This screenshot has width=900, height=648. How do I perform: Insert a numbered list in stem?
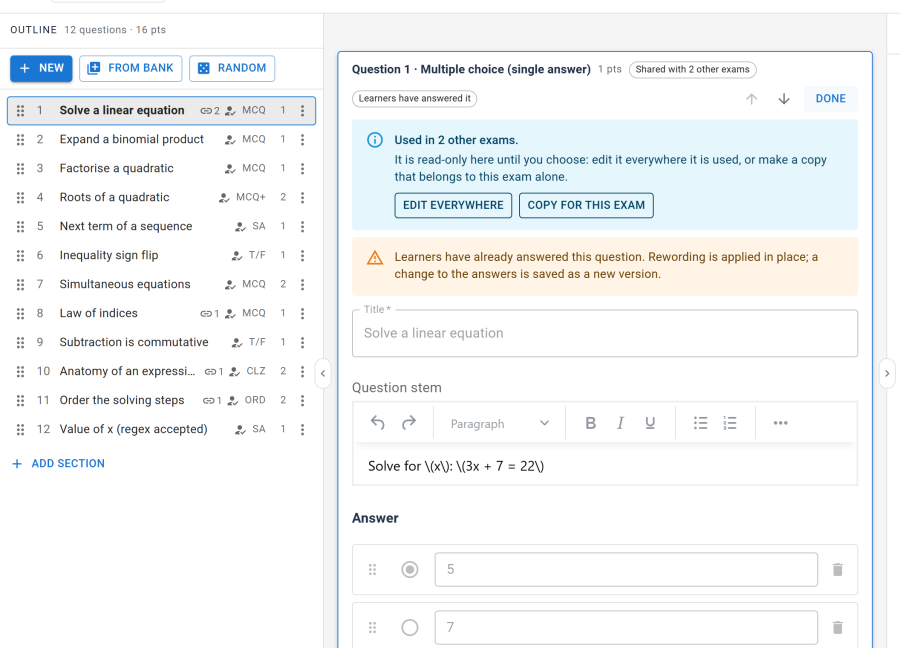pyautogui.click(x=730, y=423)
